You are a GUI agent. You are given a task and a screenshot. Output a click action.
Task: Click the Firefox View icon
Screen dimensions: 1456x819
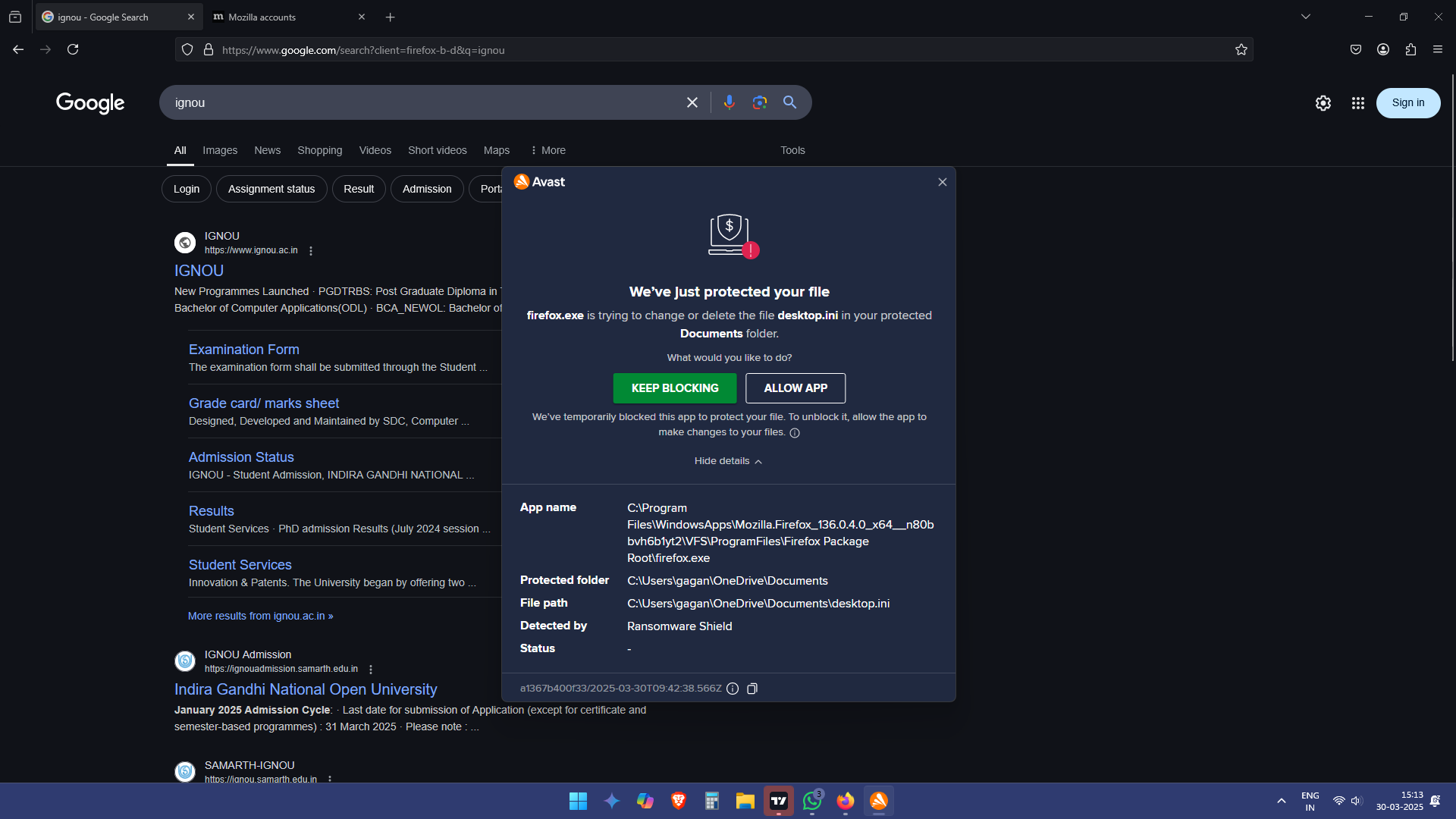[x=15, y=17]
